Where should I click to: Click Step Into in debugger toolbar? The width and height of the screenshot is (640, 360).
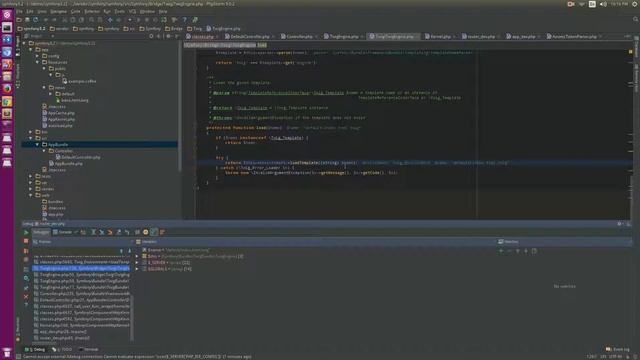[102, 232]
